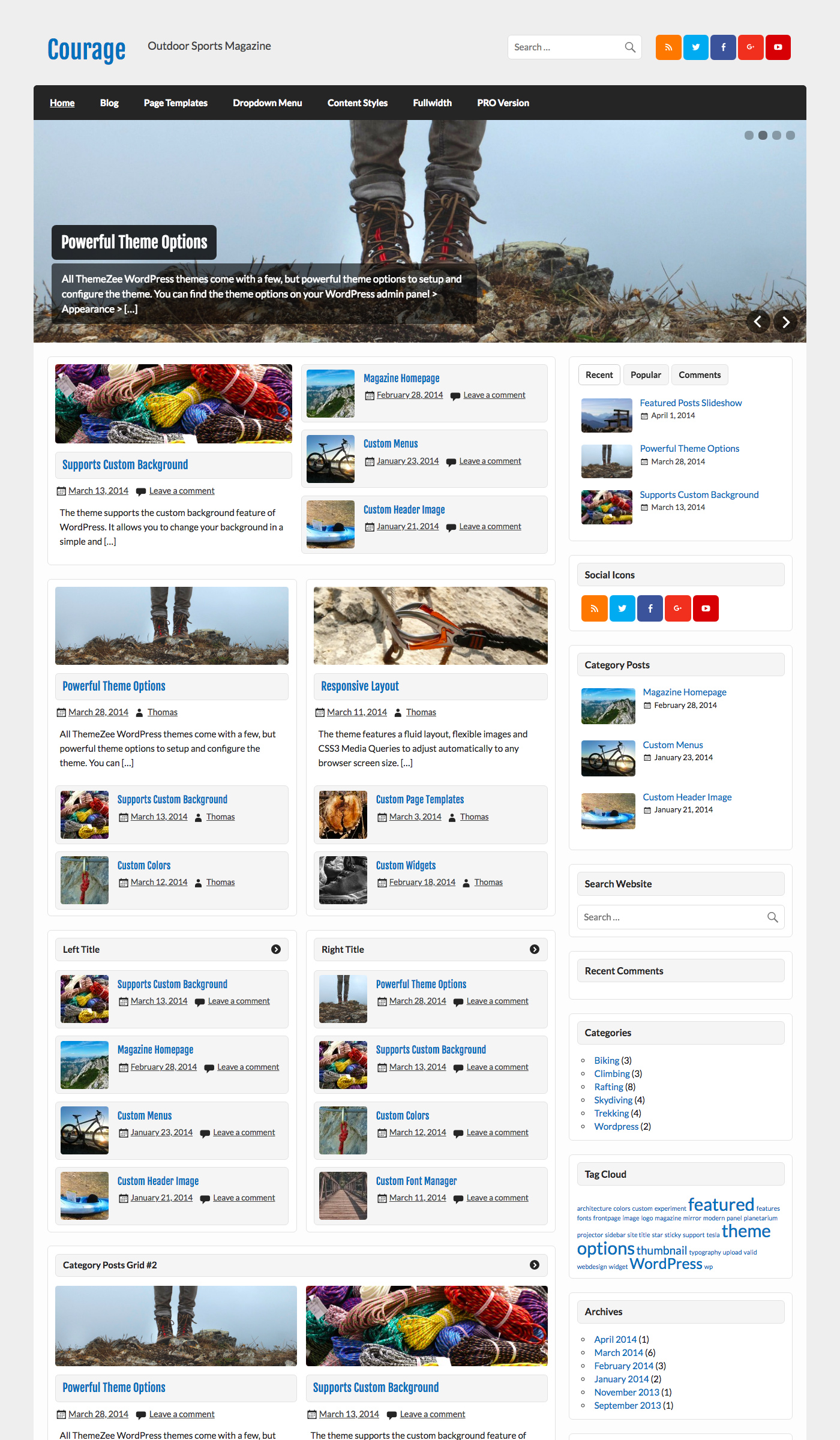Click Thomas author under Responsive Layout
Viewport: 840px width, 1440px height.
[421, 712]
